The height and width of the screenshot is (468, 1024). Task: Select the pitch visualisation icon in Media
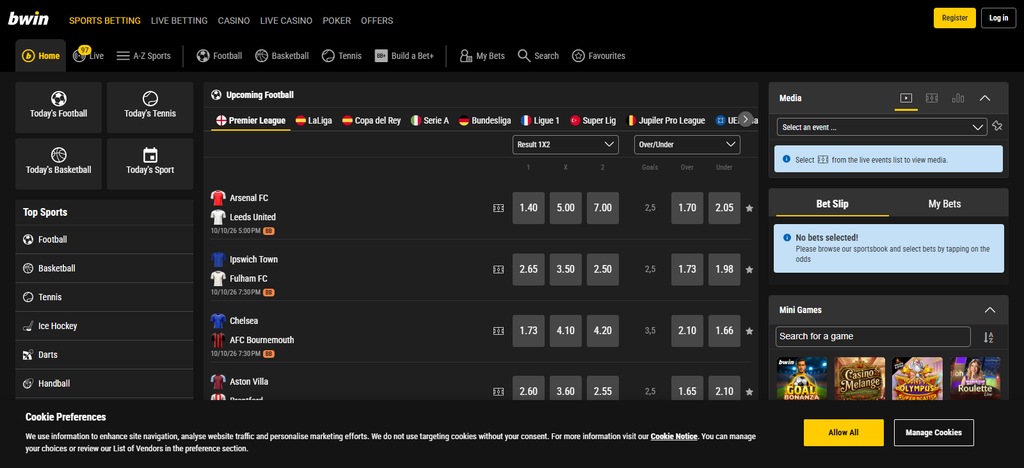932,98
